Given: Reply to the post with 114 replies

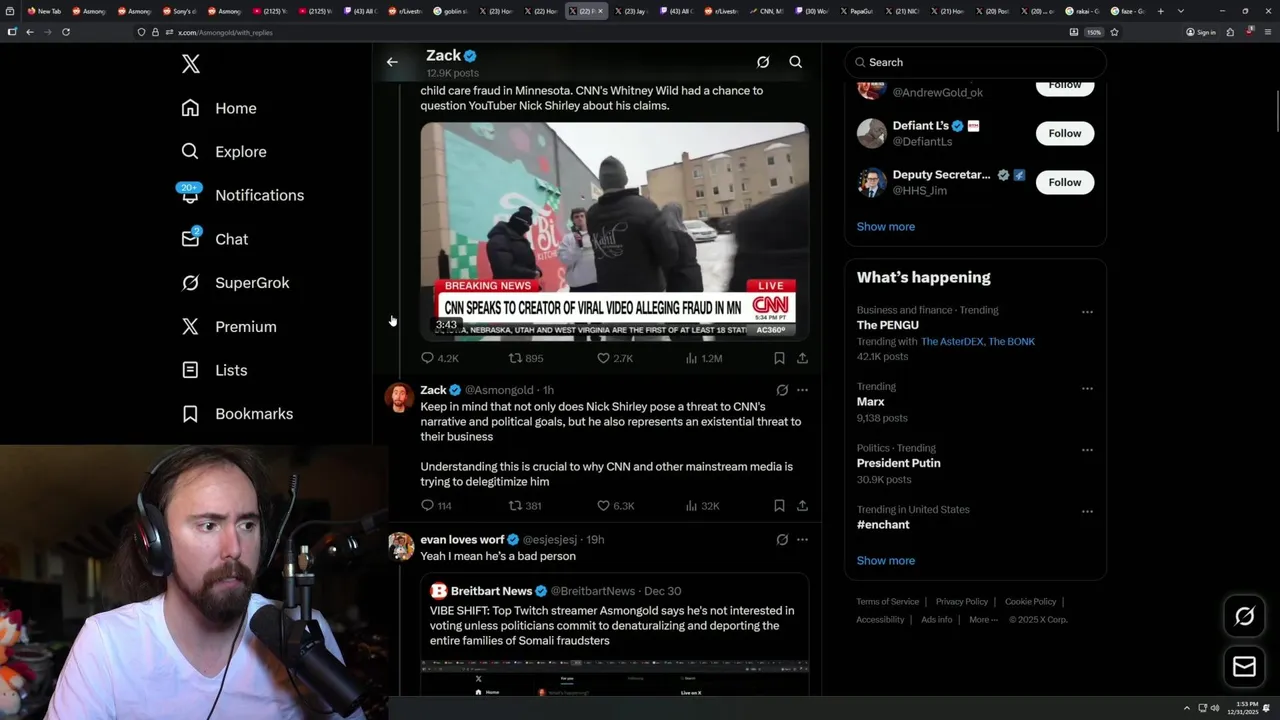Looking at the screenshot, I should (x=436, y=506).
